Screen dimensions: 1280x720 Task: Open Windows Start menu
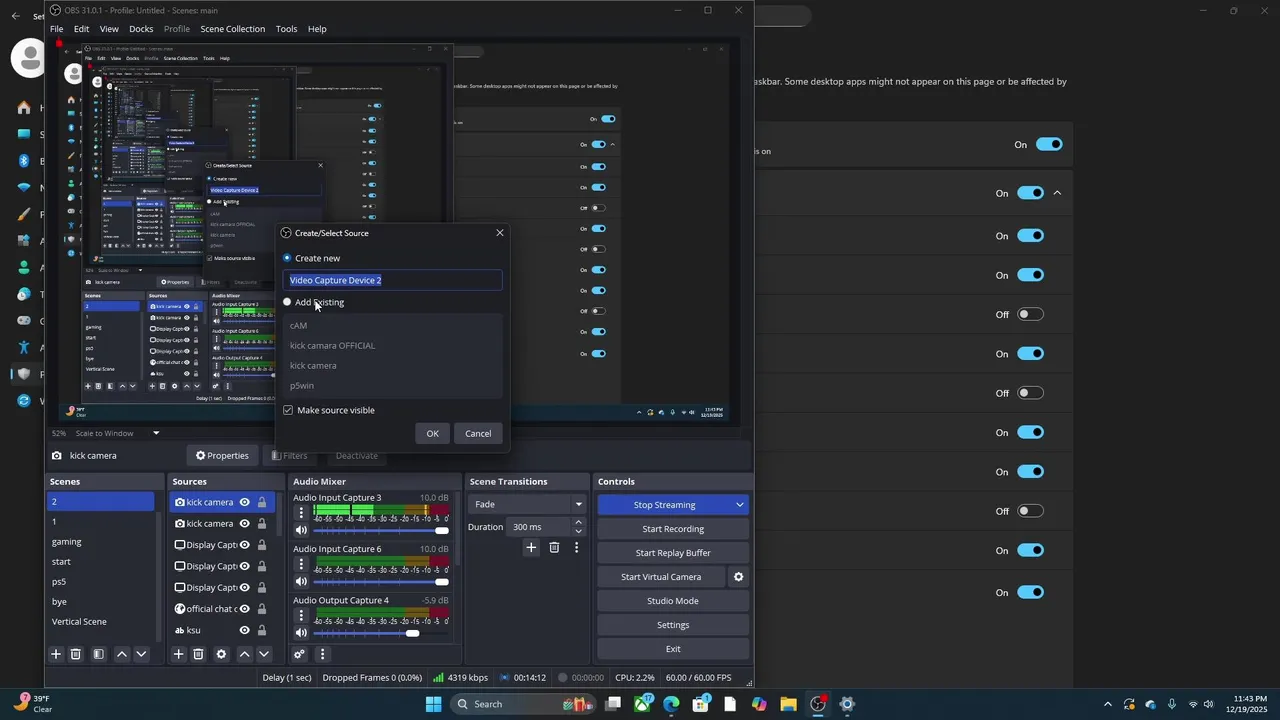[433, 704]
